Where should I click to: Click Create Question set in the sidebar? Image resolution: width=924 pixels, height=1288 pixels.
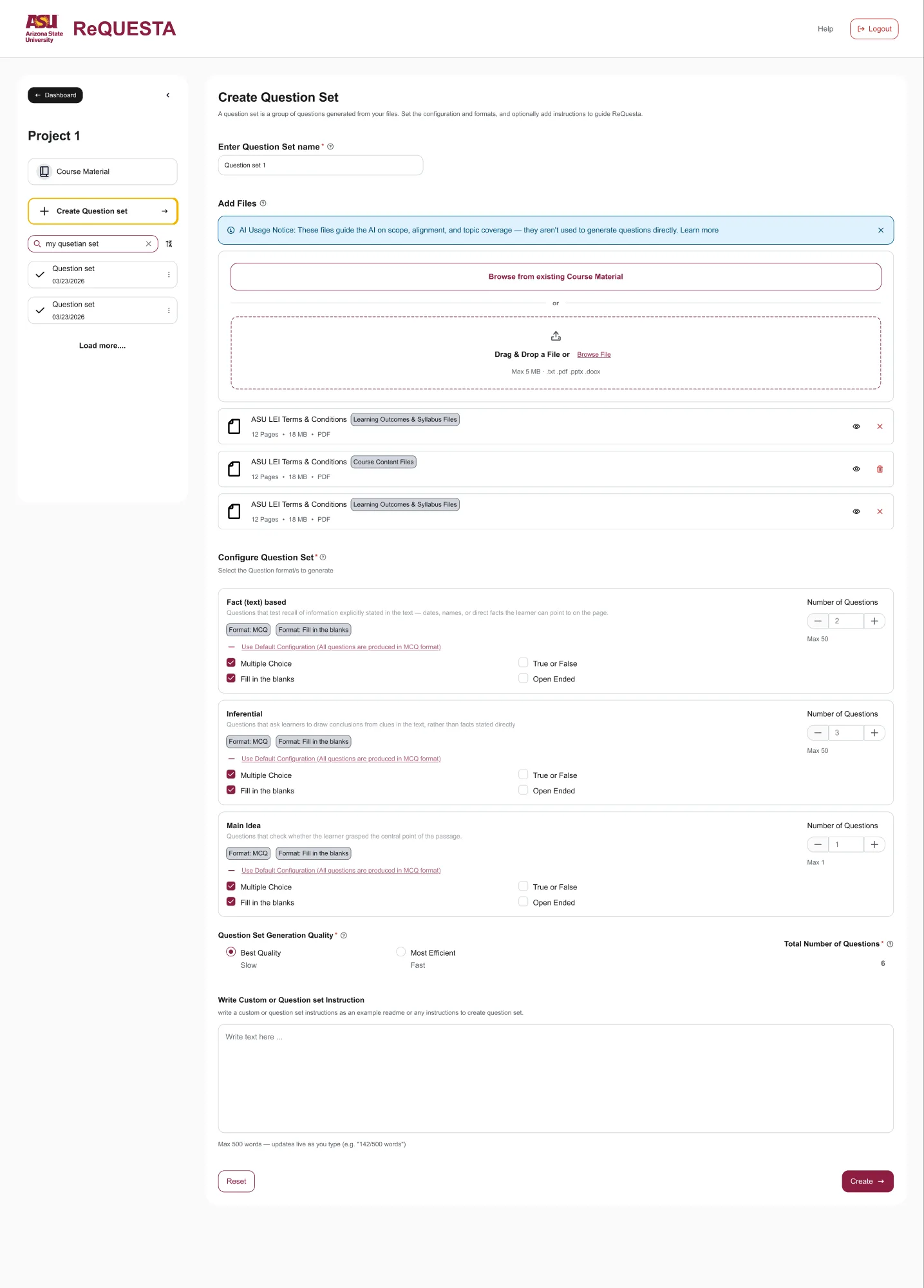(x=102, y=211)
